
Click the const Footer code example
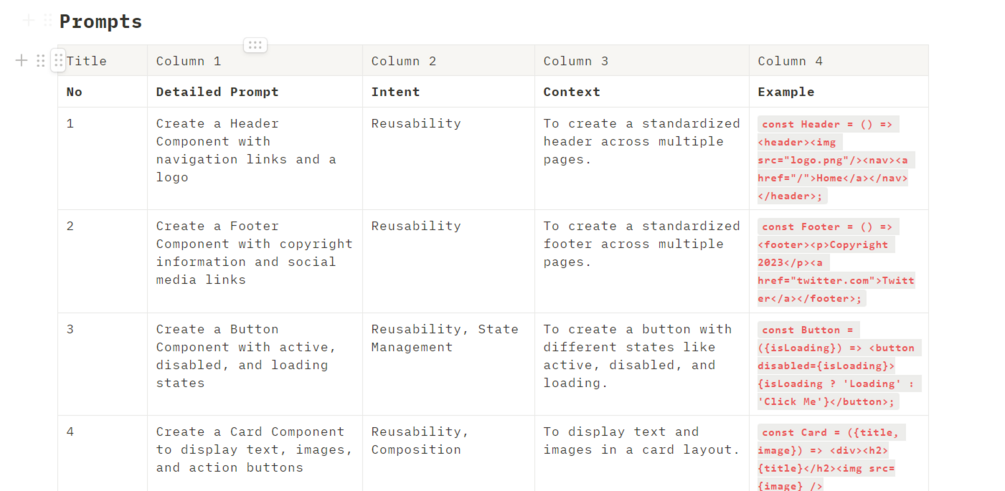[x=837, y=262]
